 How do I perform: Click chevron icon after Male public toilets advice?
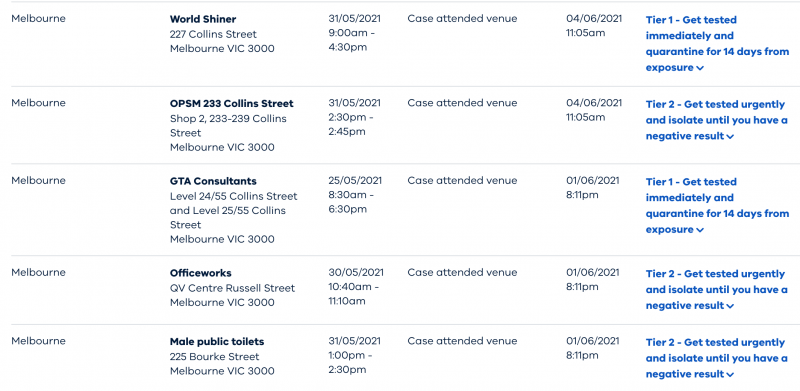[x=730, y=374]
